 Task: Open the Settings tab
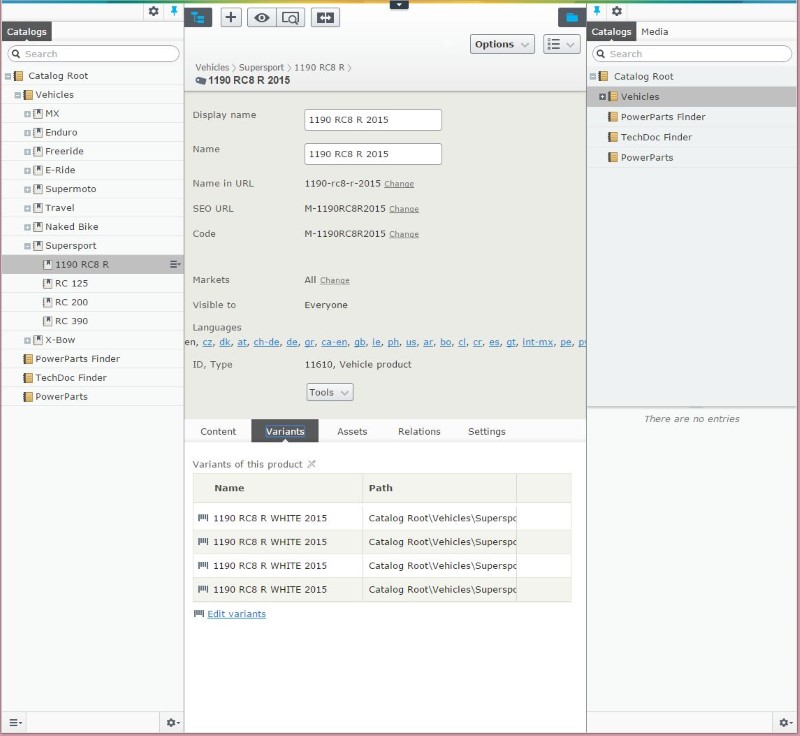pos(487,432)
